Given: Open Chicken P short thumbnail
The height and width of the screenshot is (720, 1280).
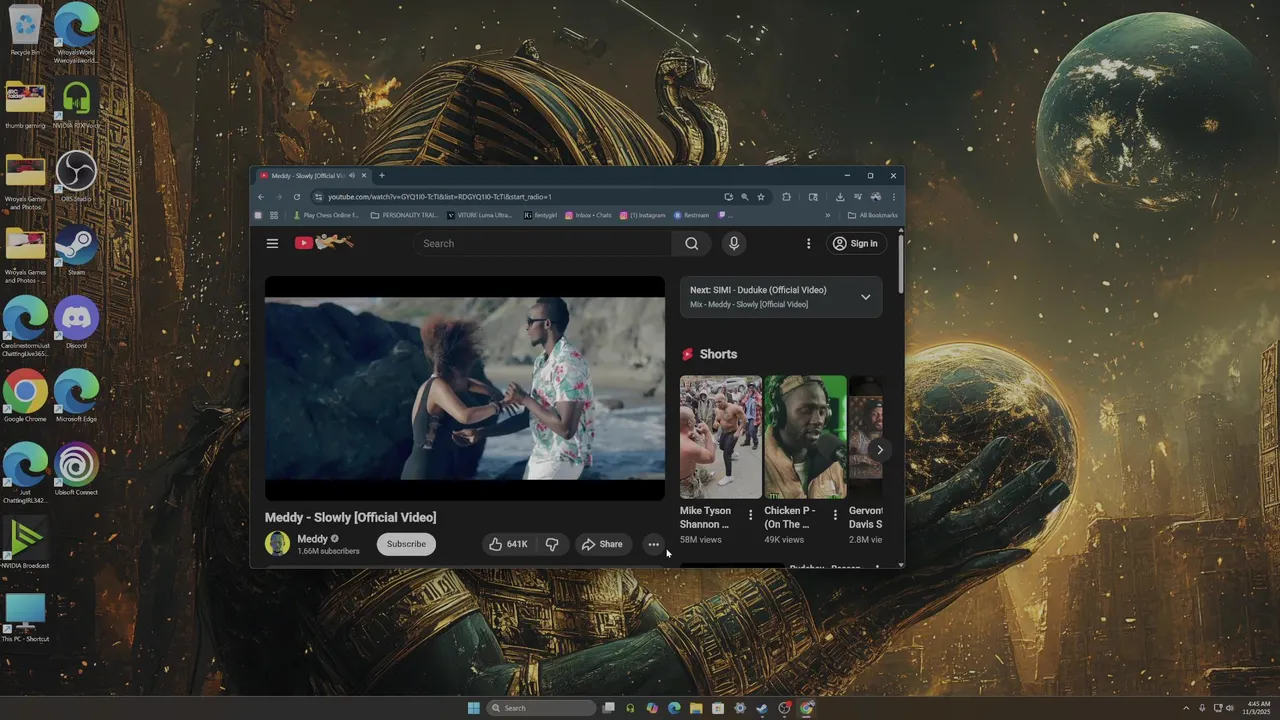Looking at the screenshot, I should (x=805, y=437).
